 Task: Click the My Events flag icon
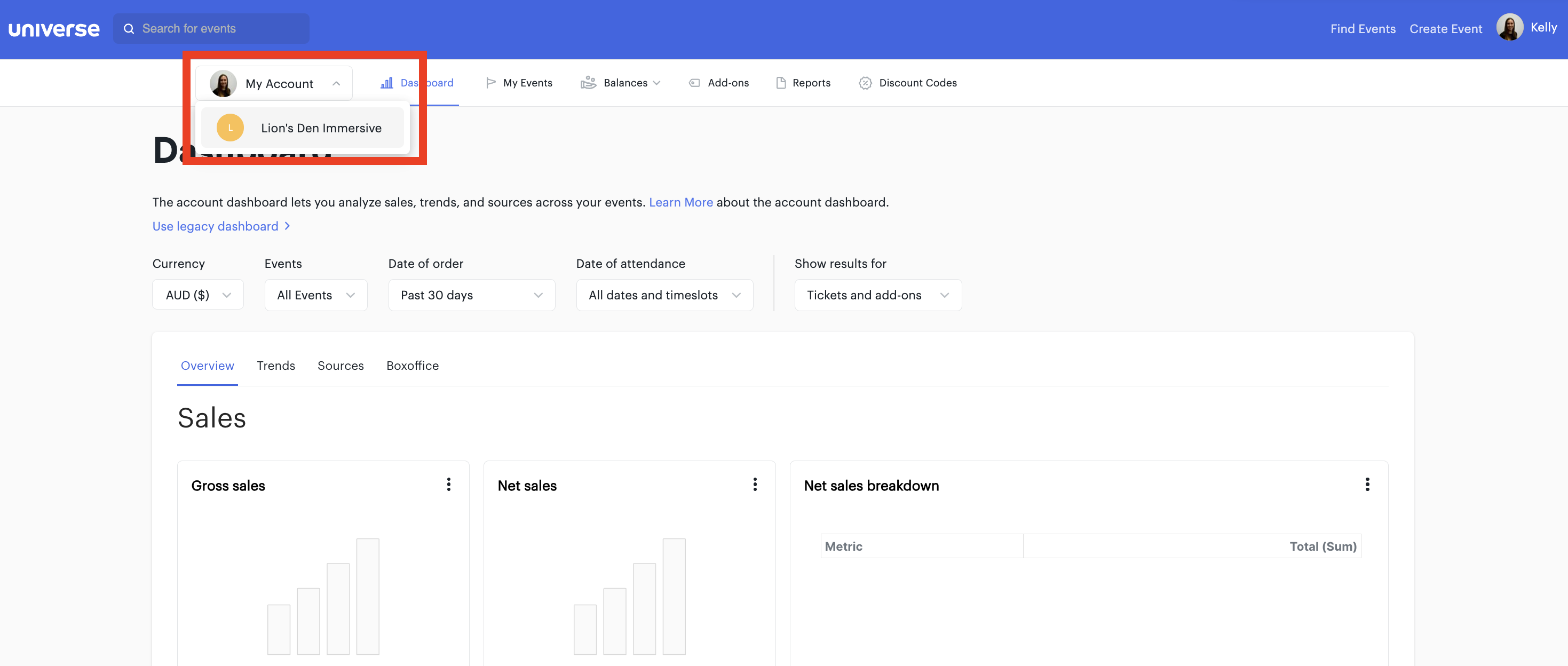(490, 83)
